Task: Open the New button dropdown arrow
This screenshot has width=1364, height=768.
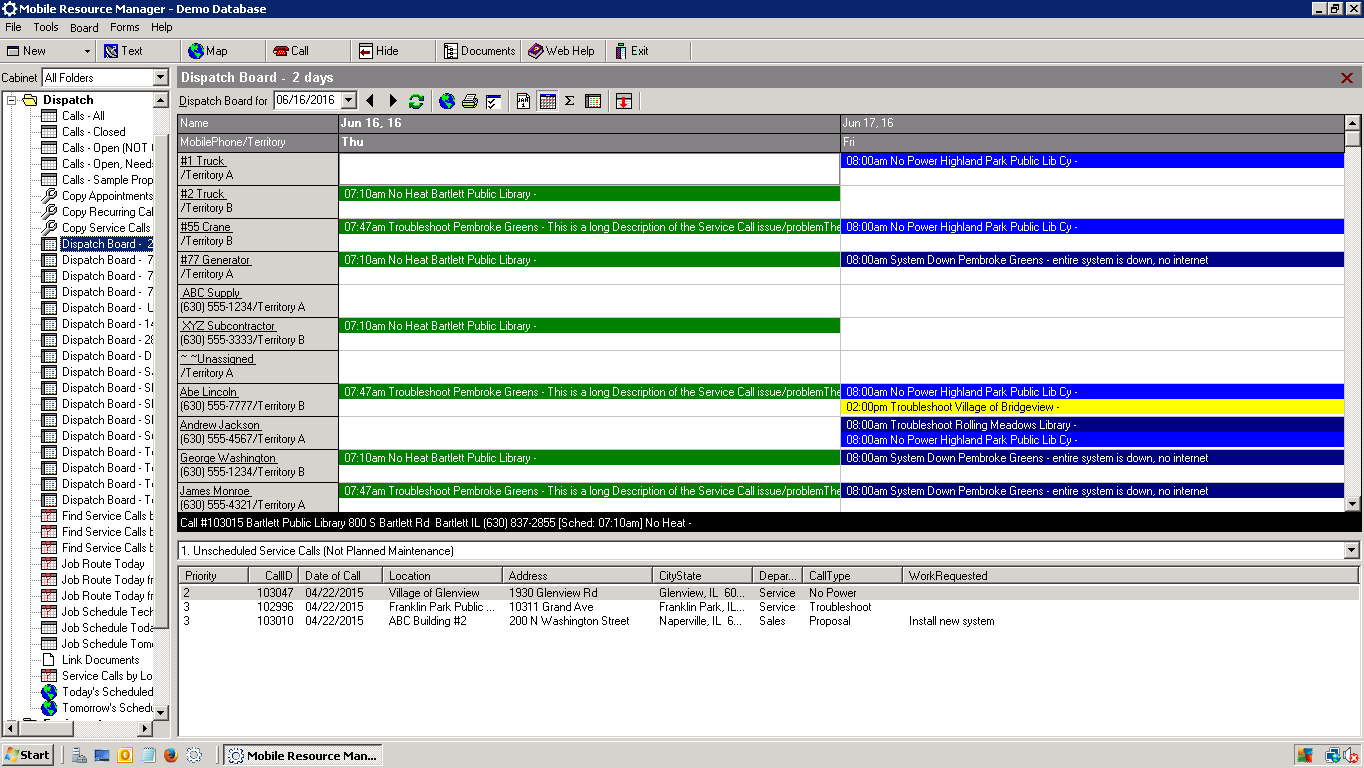Action: click(87, 51)
